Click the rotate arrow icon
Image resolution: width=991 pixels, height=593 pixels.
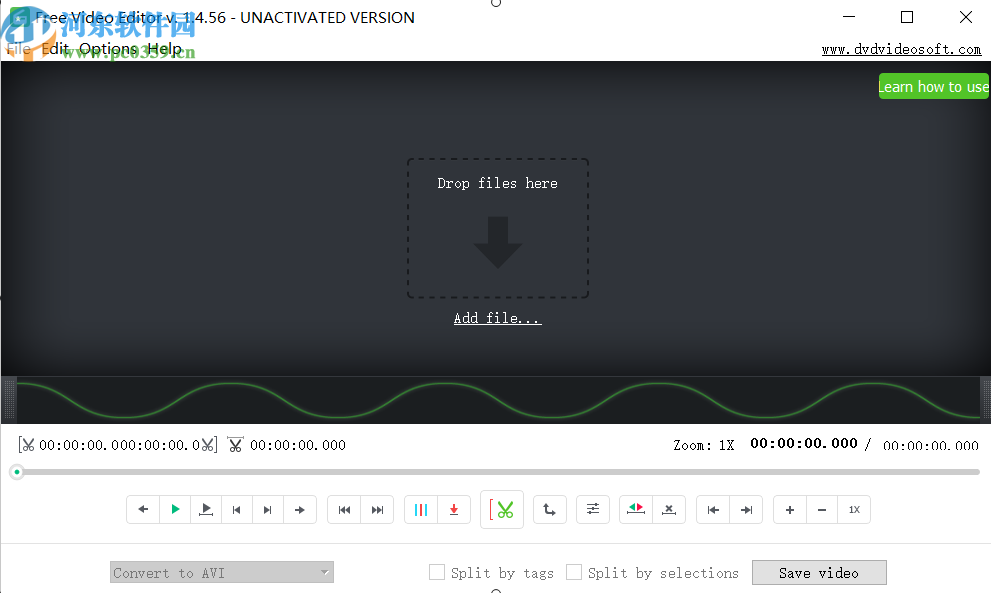pyautogui.click(x=550, y=510)
